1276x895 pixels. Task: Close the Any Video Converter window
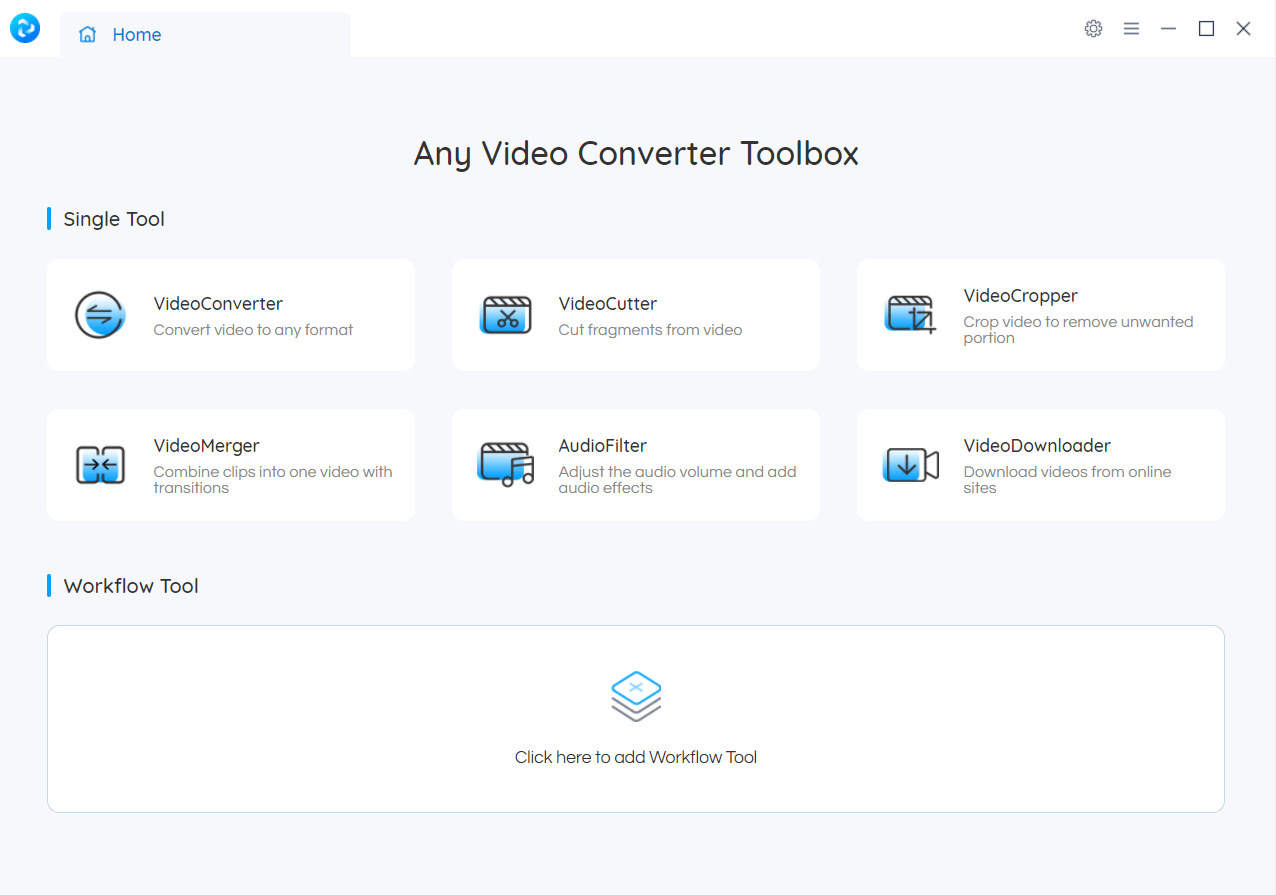coord(1243,29)
